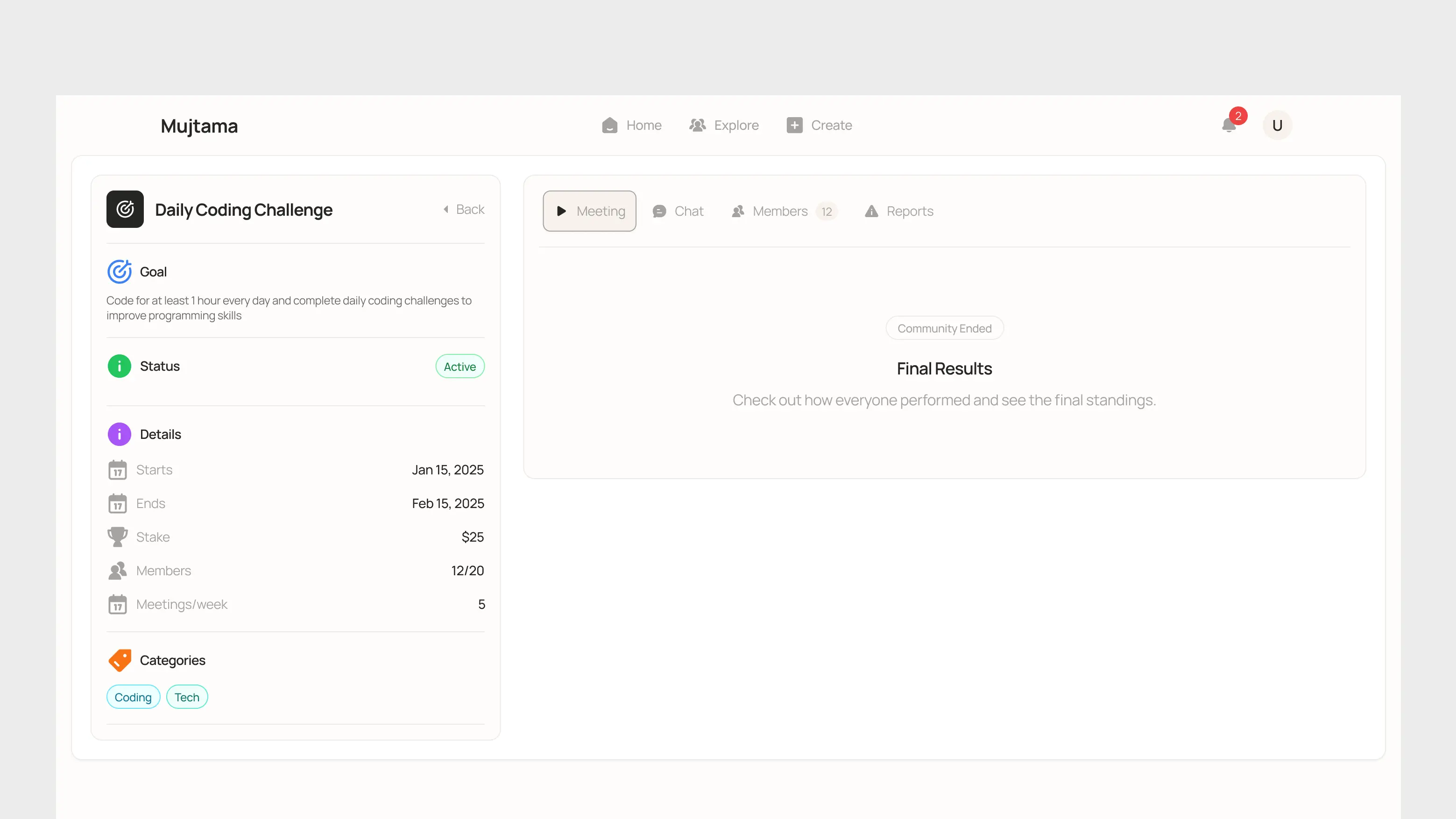Click the Coding category tag
The height and width of the screenshot is (819, 1456).
click(x=133, y=697)
